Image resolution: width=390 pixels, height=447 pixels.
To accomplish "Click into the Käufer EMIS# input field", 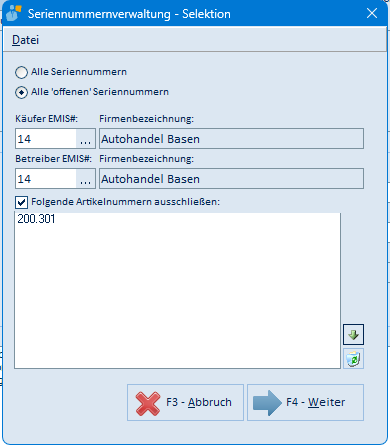I will (46, 139).
